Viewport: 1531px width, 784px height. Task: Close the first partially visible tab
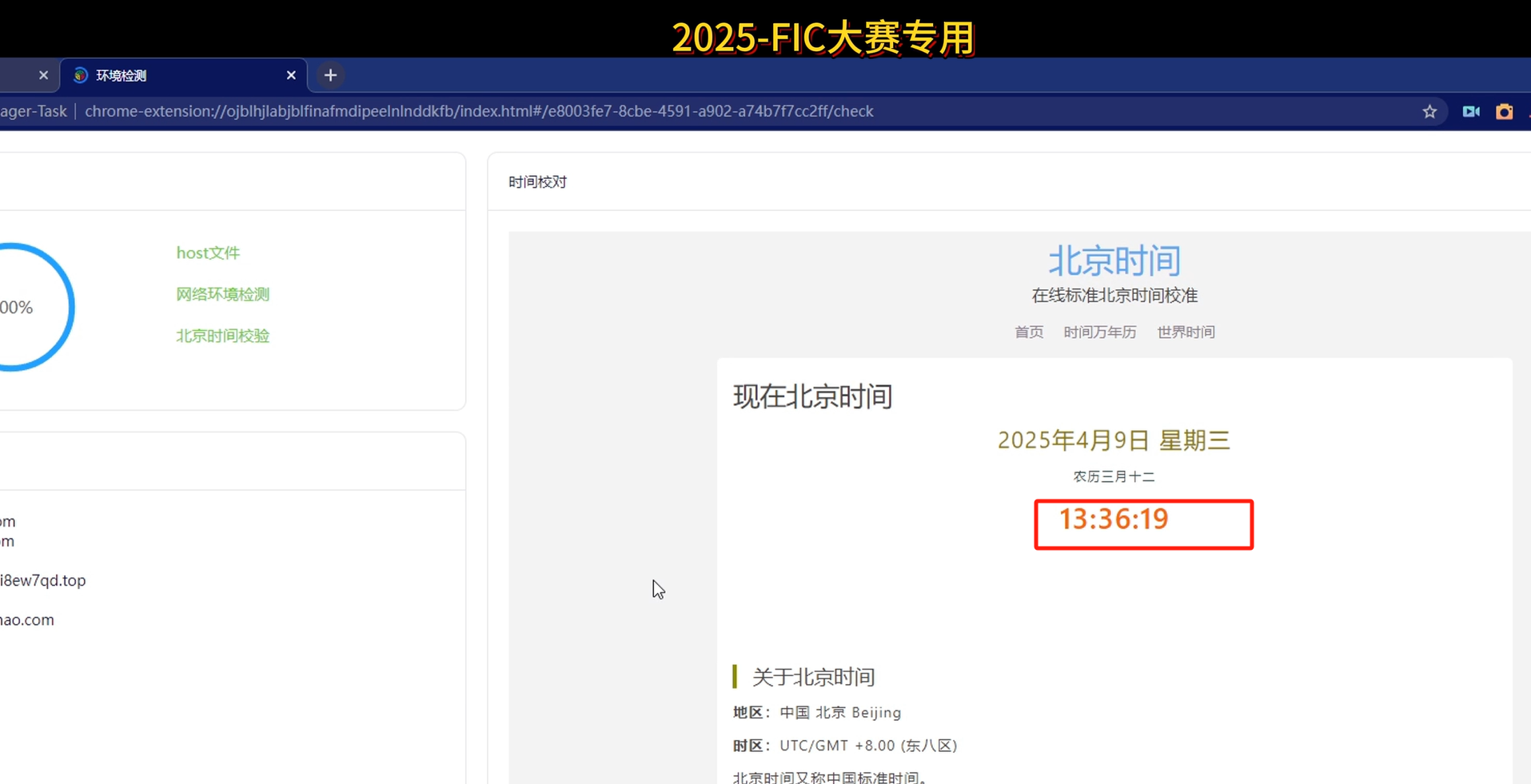point(43,75)
